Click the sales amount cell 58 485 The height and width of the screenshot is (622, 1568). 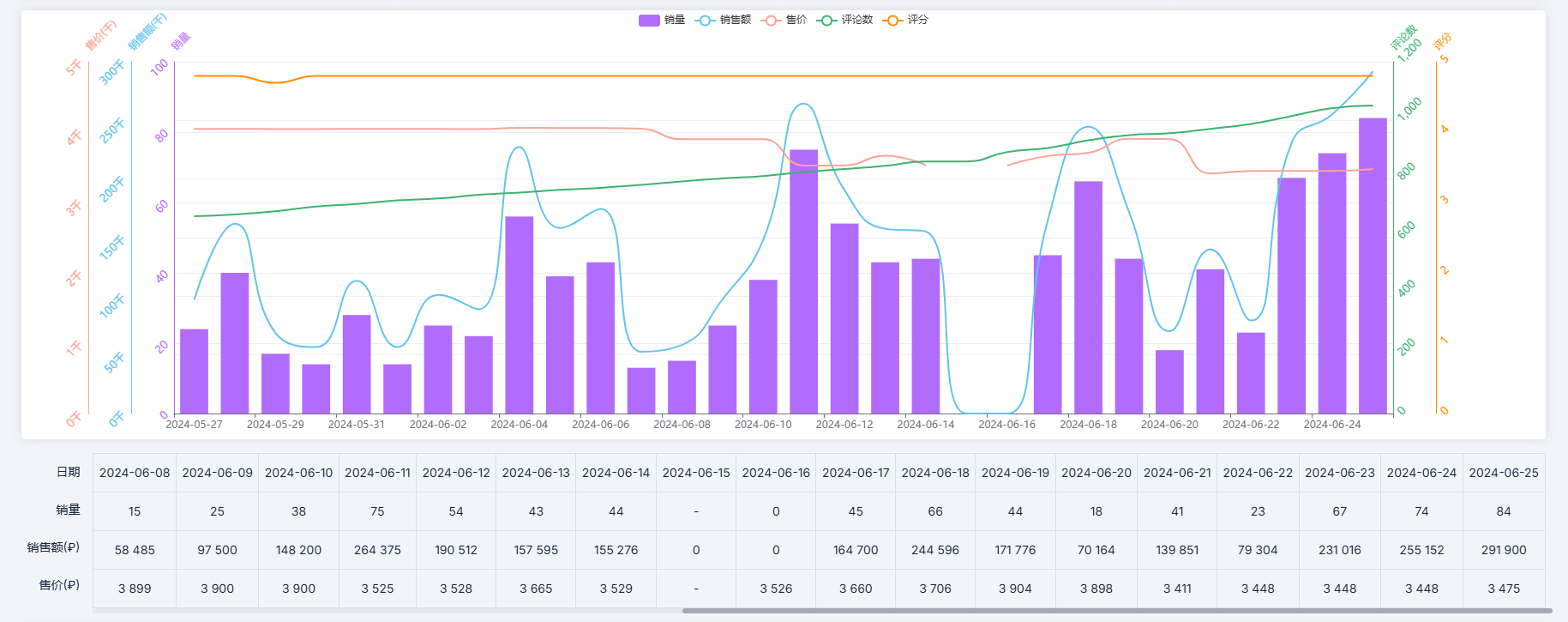(x=135, y=550)
